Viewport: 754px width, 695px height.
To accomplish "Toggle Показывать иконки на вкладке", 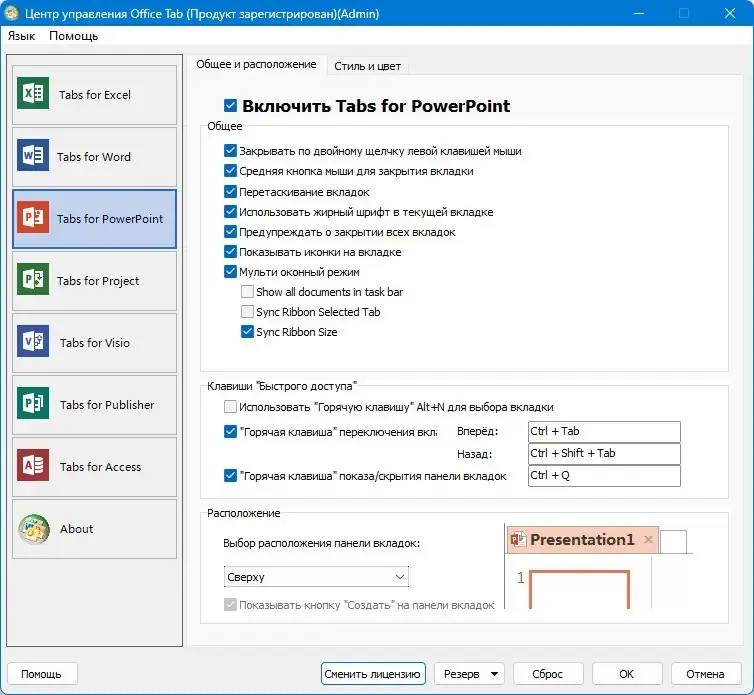I will click(230, 252).
